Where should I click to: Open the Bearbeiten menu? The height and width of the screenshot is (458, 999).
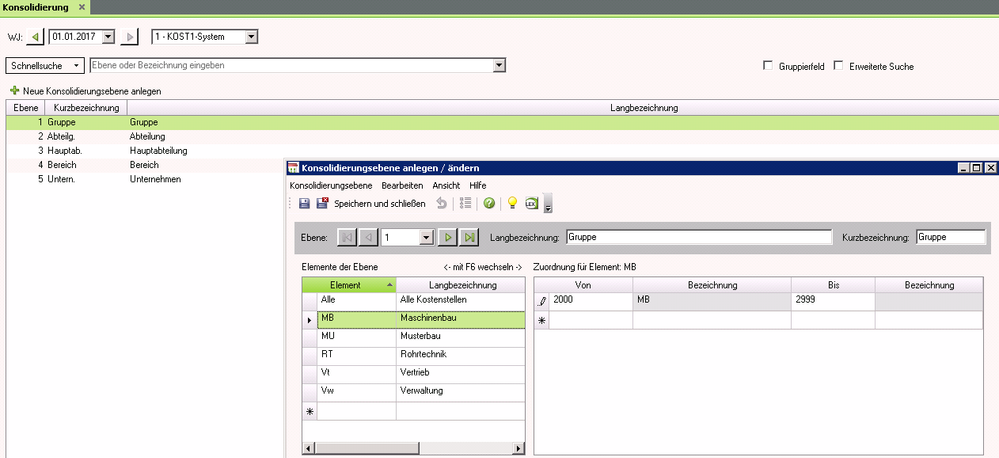402,185
